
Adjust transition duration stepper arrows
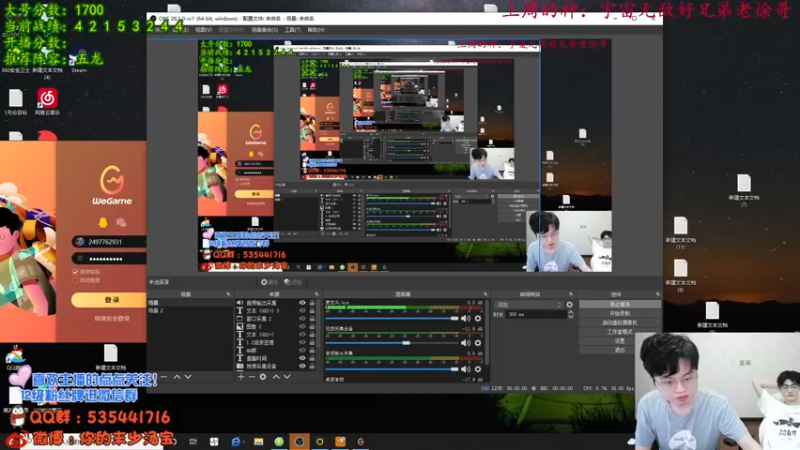click(570, 314)
